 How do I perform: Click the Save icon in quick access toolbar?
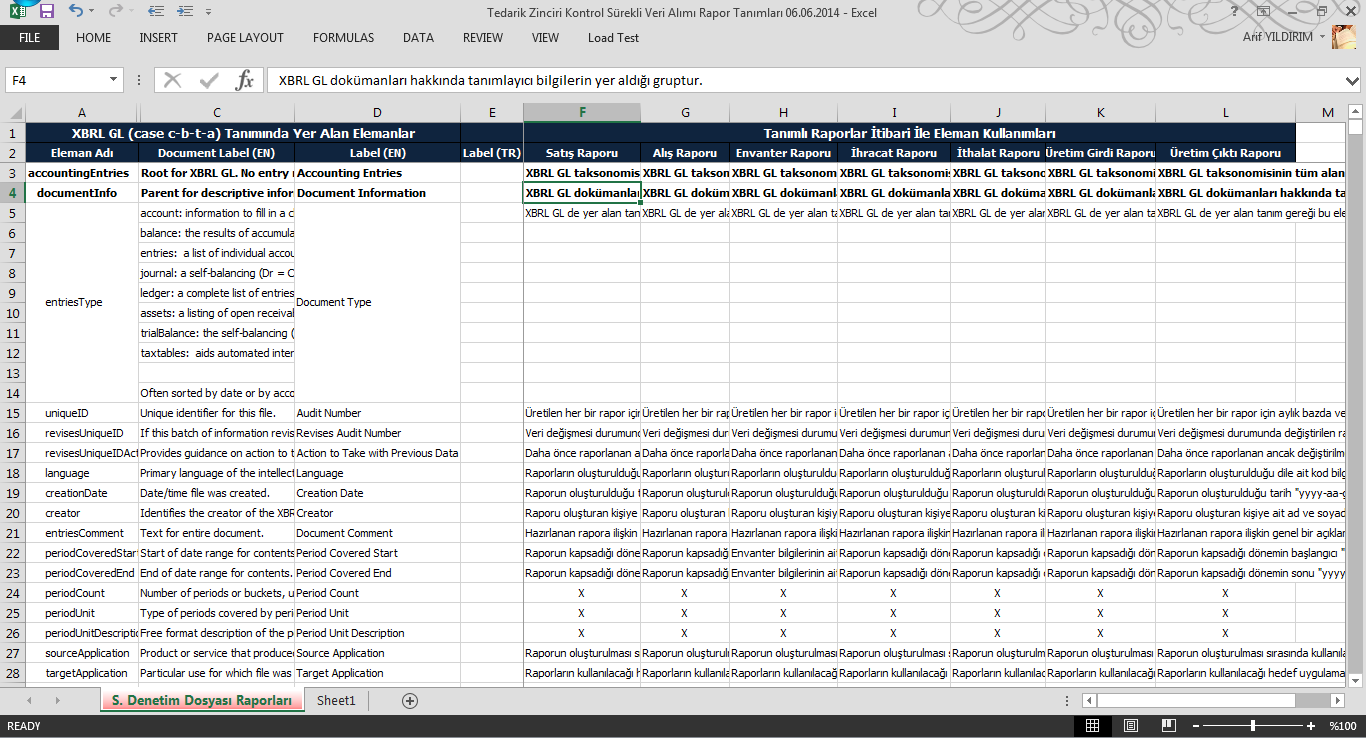[x=46, y=11]
